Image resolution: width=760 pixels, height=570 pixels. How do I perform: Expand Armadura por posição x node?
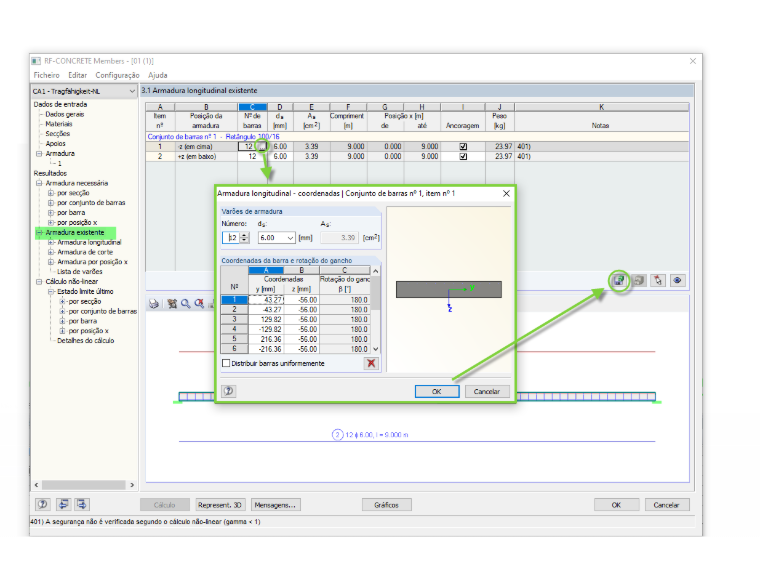[51, 262]
